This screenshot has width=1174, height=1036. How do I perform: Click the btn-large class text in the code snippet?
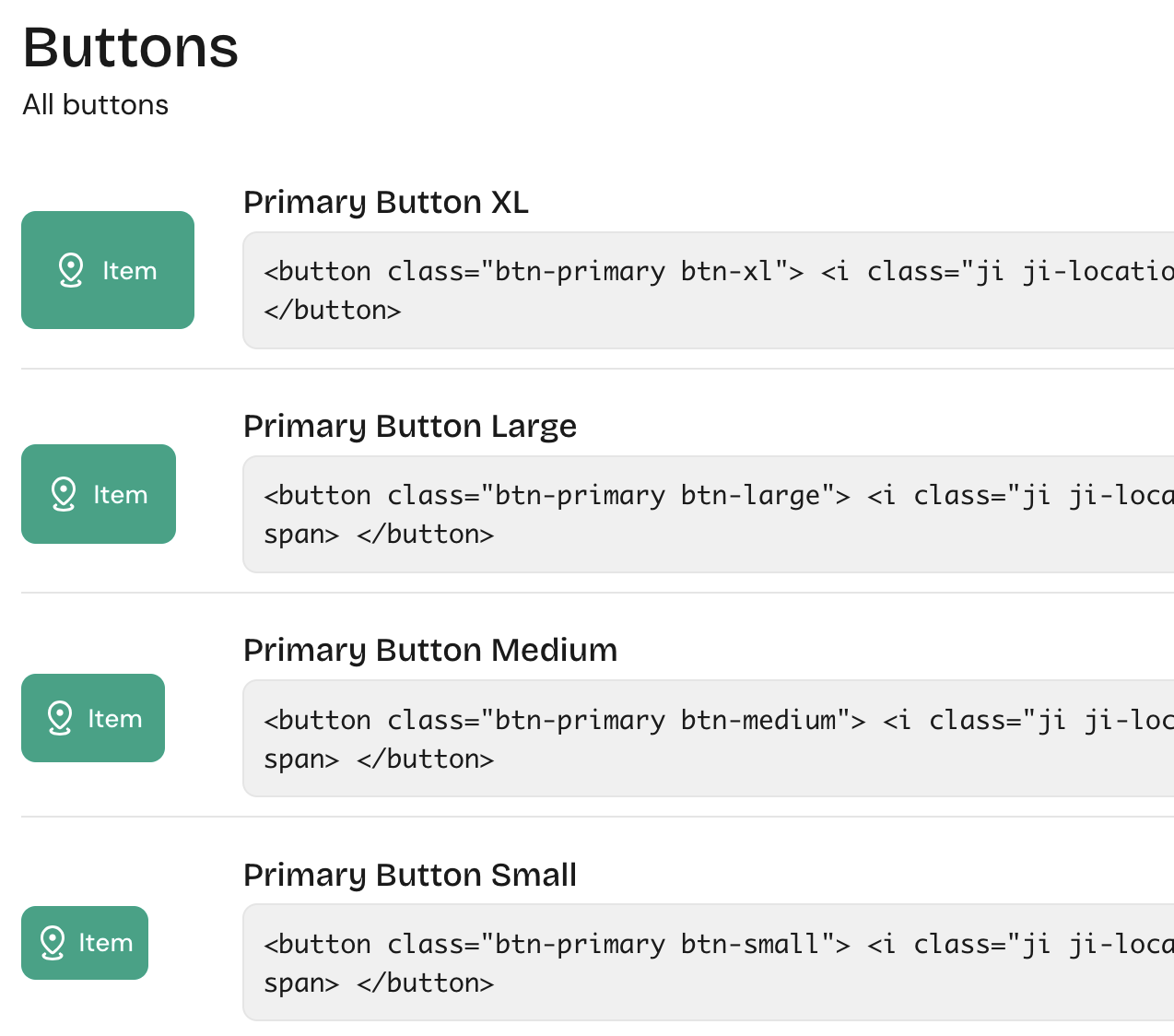750,495
